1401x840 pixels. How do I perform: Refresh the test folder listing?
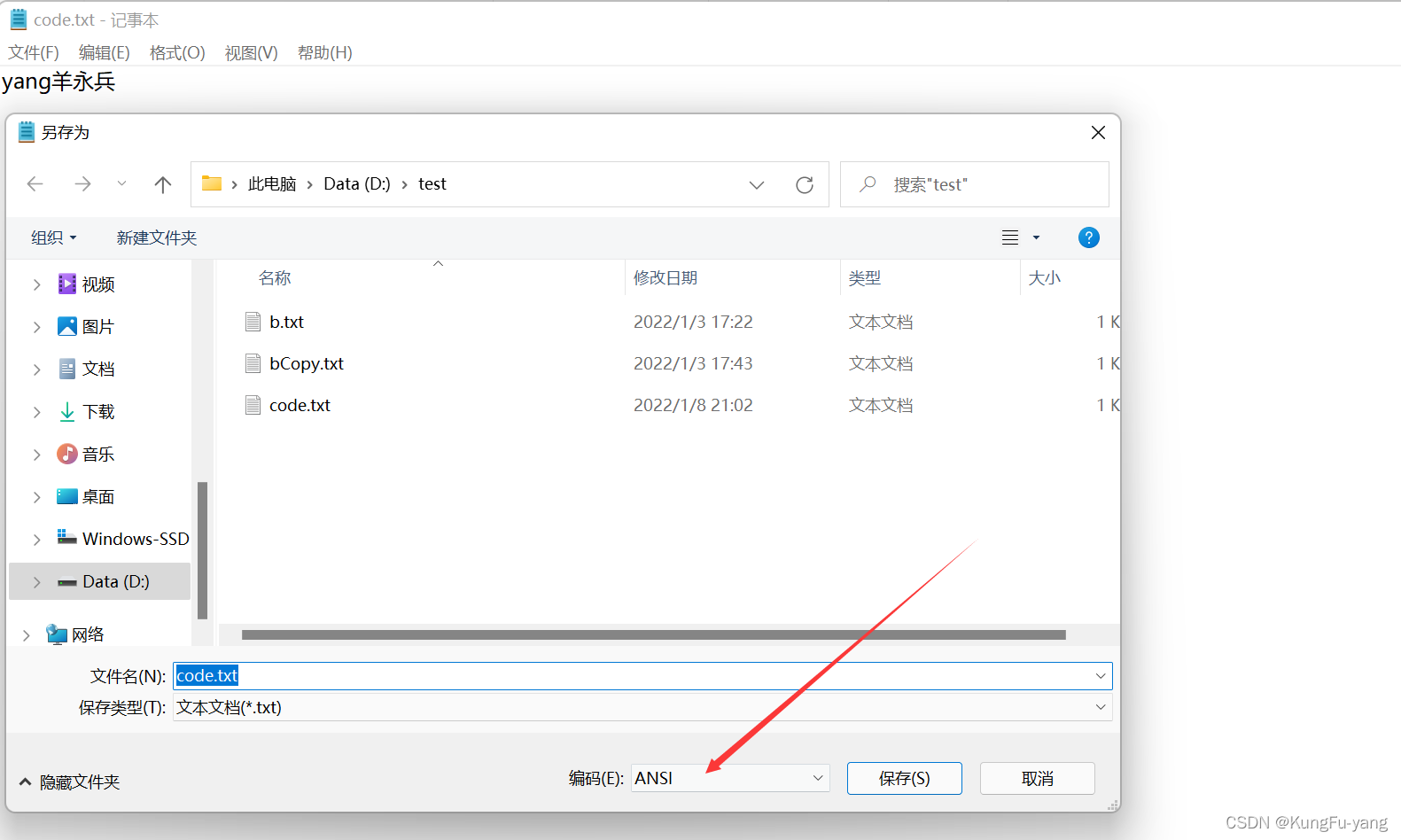tap(805, 184)
